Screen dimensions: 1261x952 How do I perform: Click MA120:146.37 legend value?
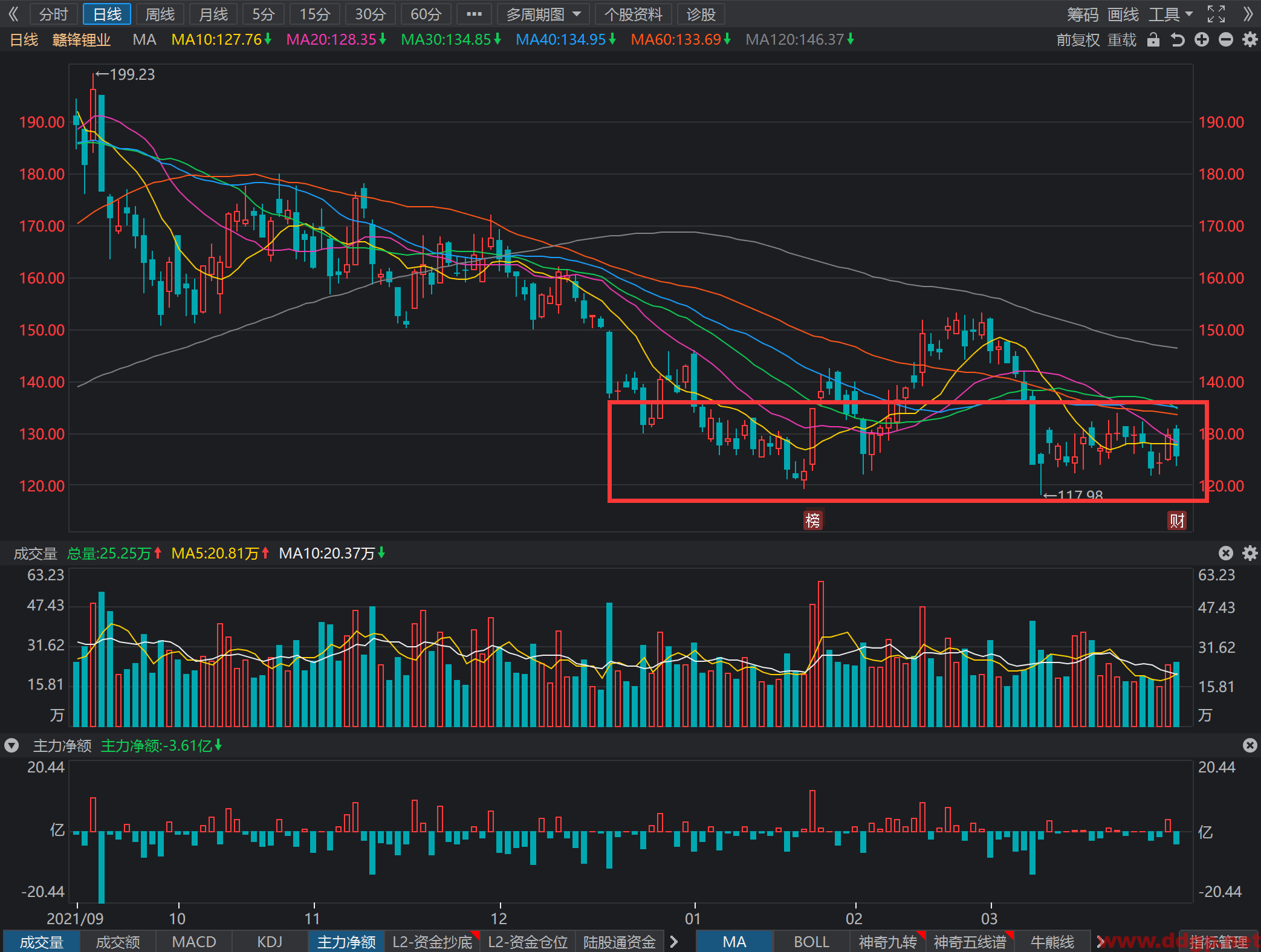pos(800,40)
